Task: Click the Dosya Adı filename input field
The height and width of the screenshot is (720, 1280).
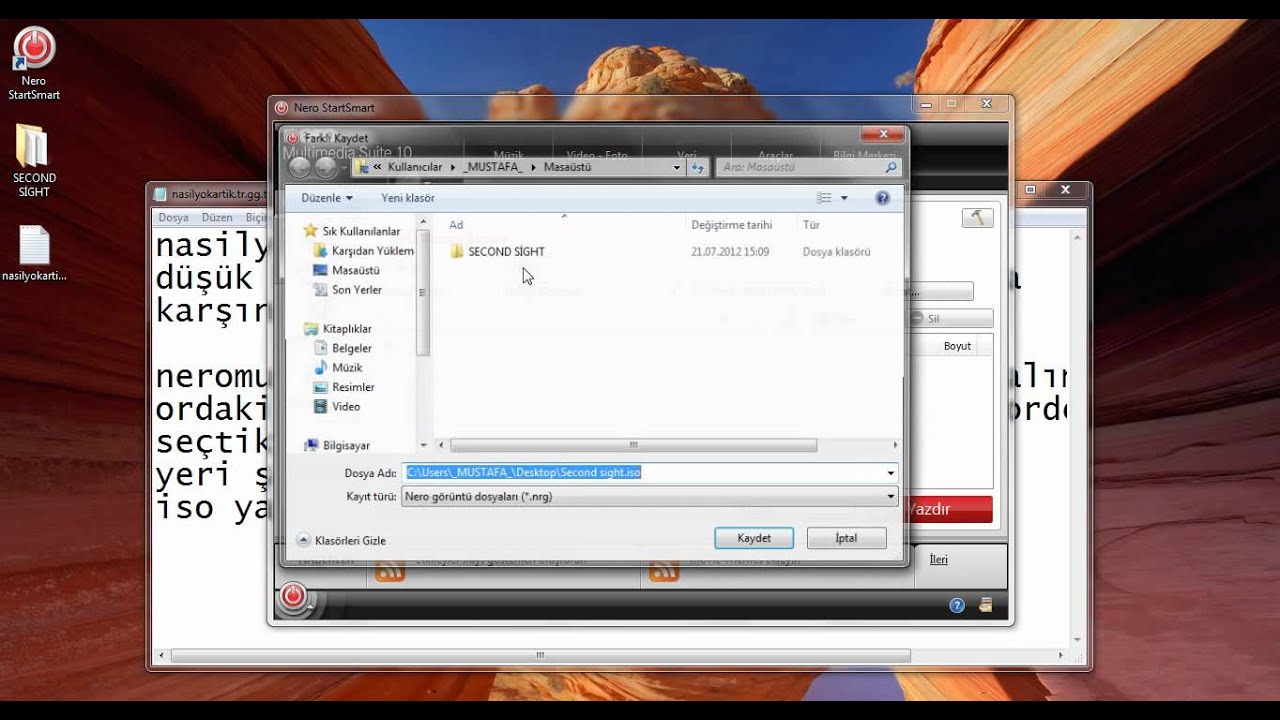Action: pos(642,473)
